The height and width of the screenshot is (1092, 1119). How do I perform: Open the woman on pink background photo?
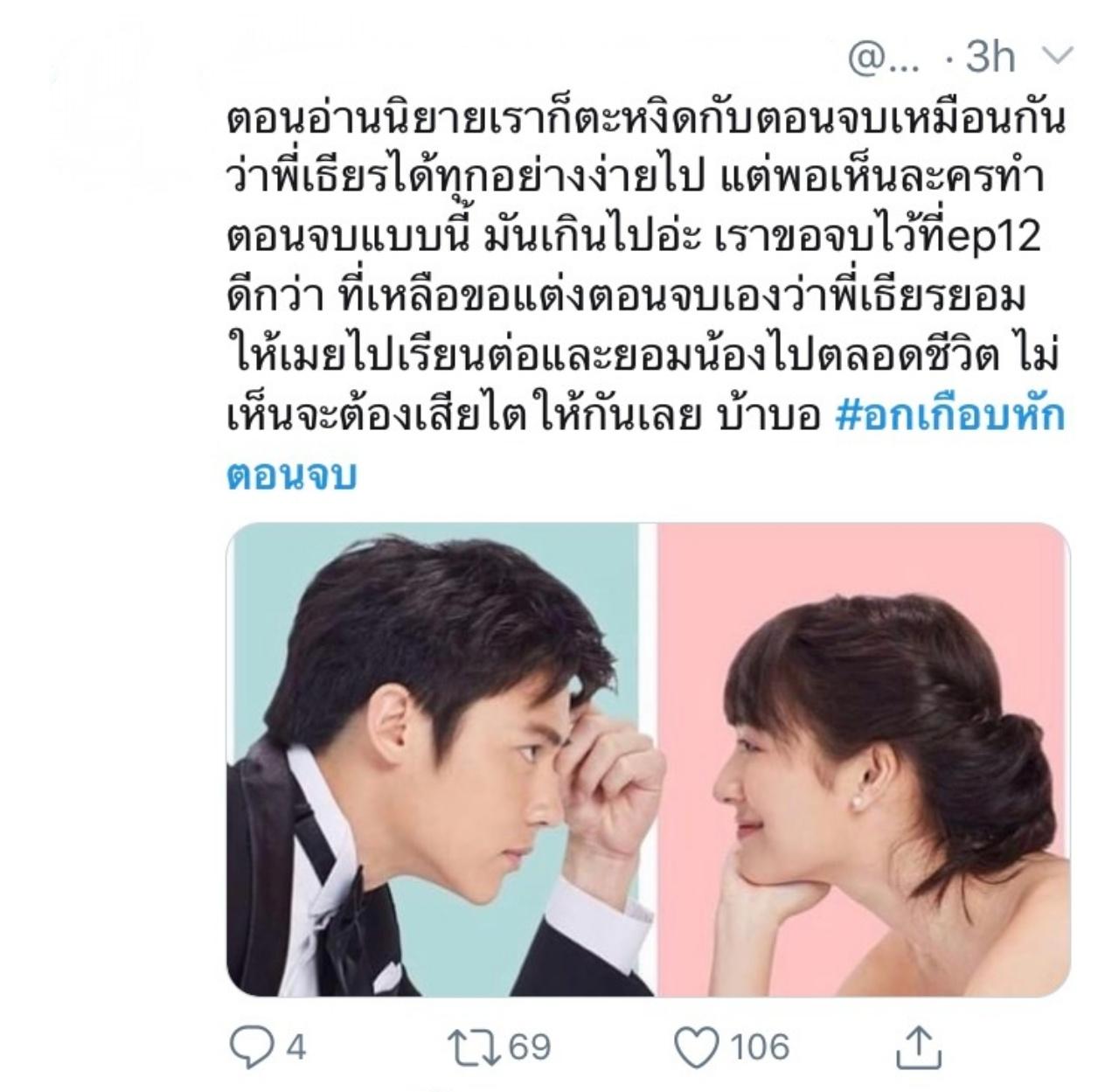[862, 759]
